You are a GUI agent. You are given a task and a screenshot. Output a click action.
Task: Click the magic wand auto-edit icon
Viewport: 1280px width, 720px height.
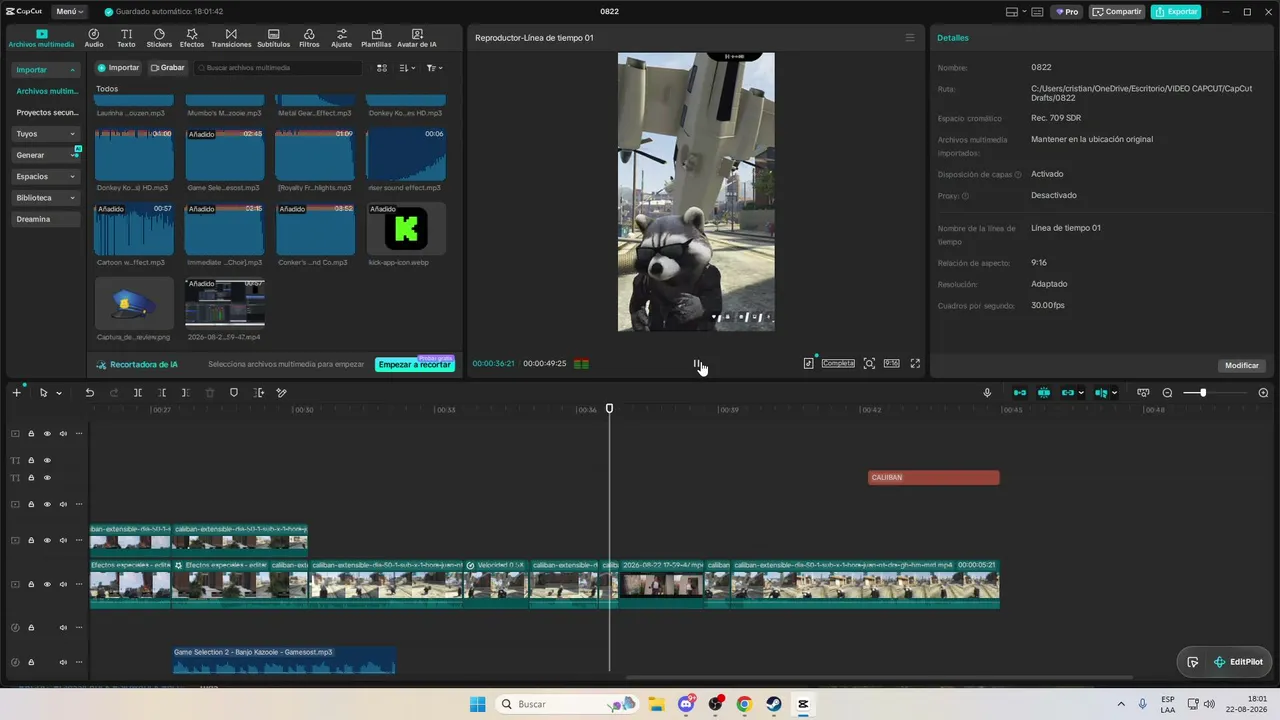coord(282,393)
